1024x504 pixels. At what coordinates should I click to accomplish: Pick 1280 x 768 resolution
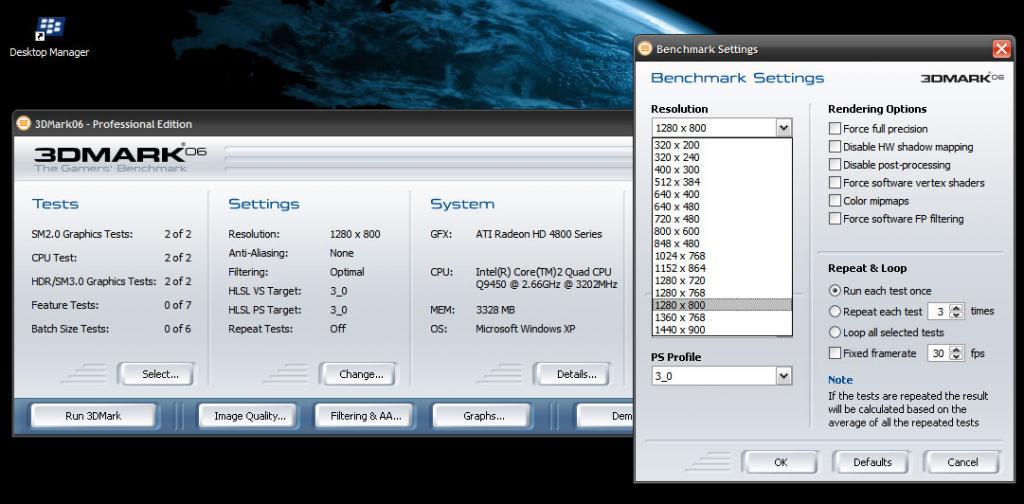[x=722, y=293]
